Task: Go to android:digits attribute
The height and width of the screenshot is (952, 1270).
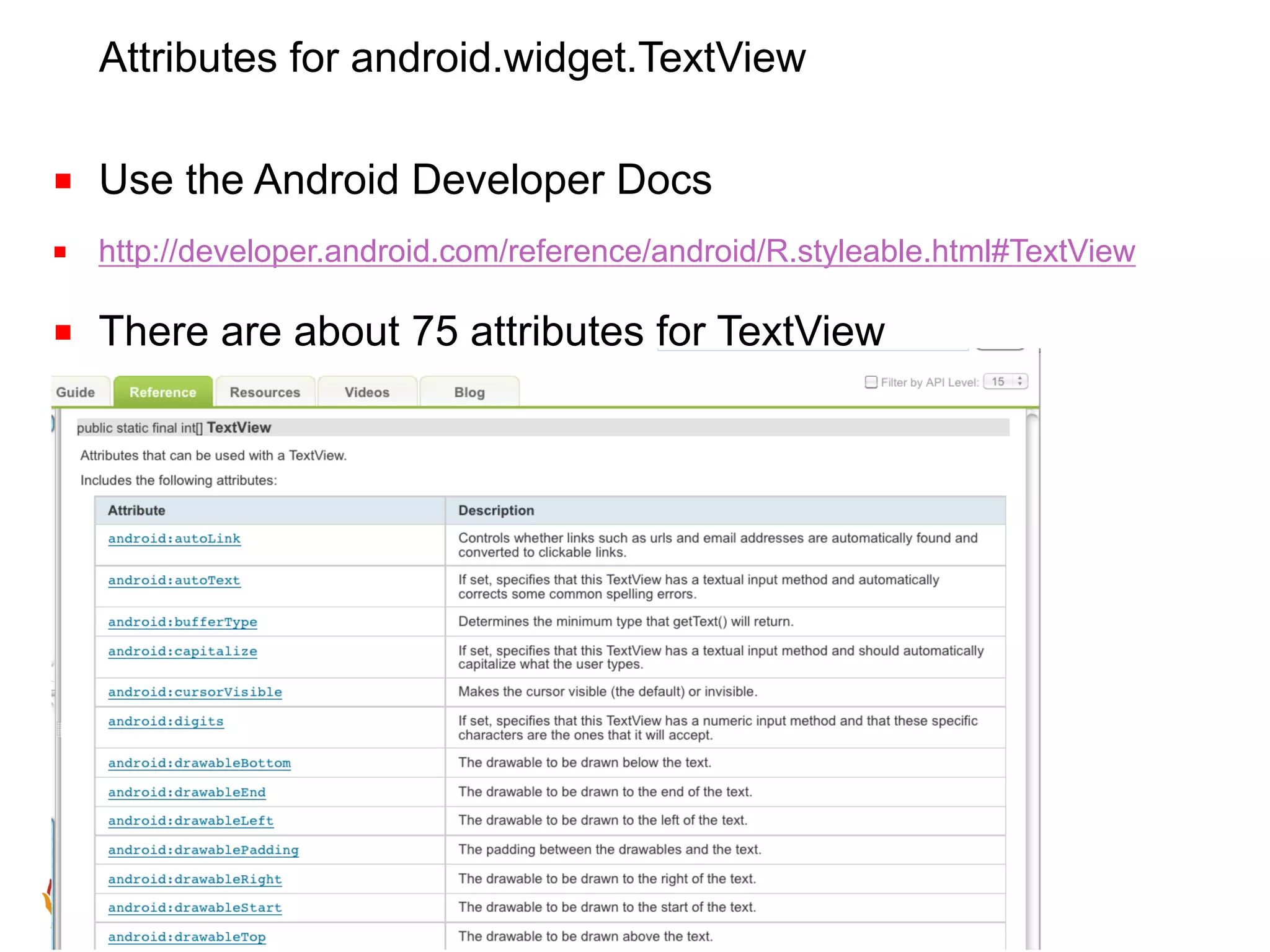Action: 166,721
